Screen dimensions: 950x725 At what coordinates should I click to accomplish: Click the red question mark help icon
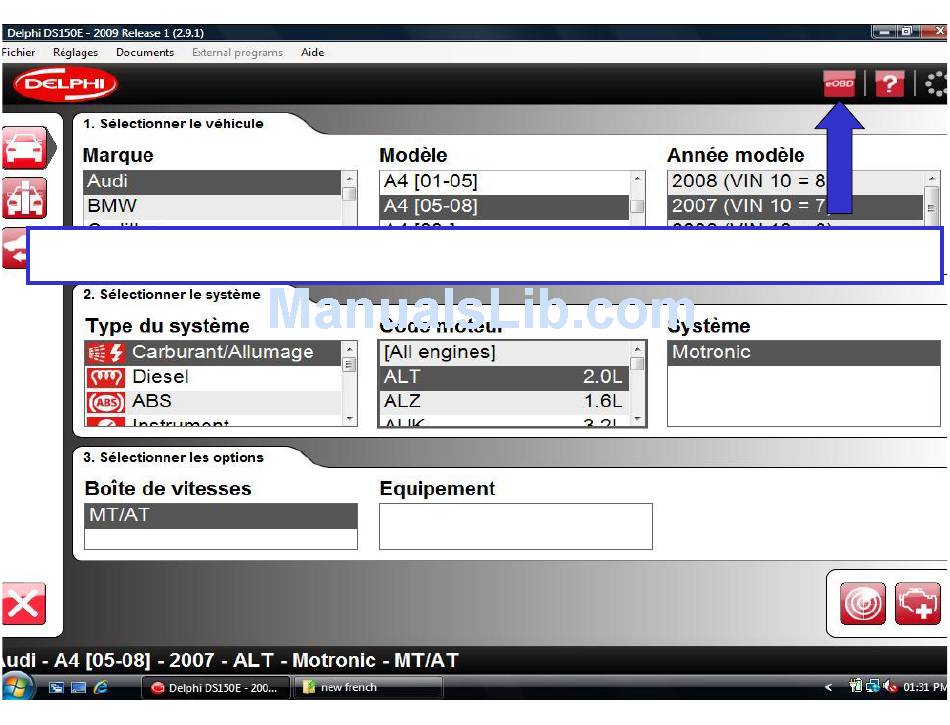click(x=889, y=84)
